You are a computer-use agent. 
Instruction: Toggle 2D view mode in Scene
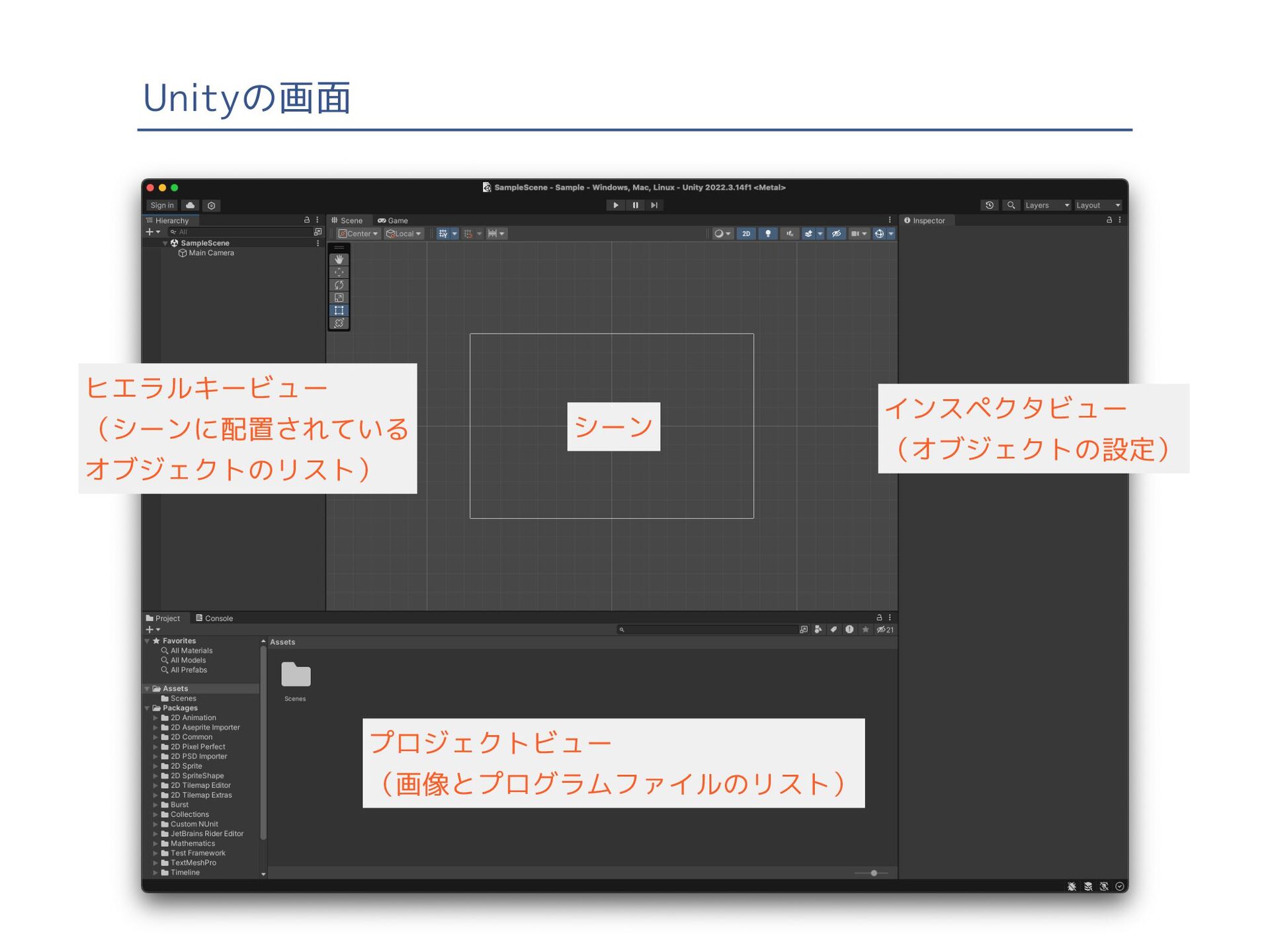745,234
